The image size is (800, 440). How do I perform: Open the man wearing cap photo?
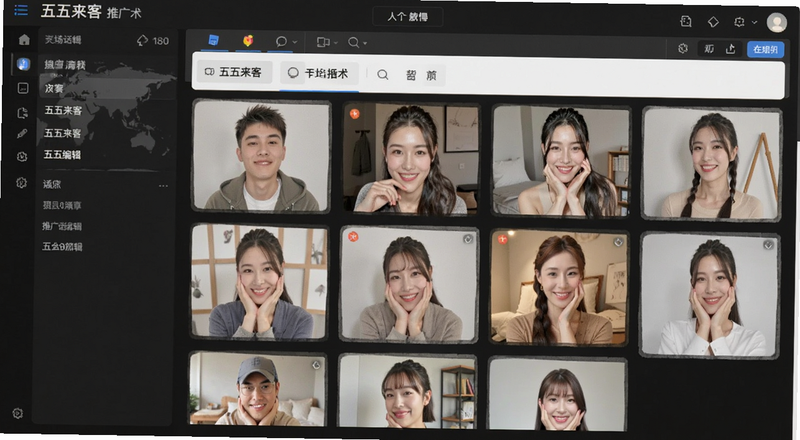[258, 388]
